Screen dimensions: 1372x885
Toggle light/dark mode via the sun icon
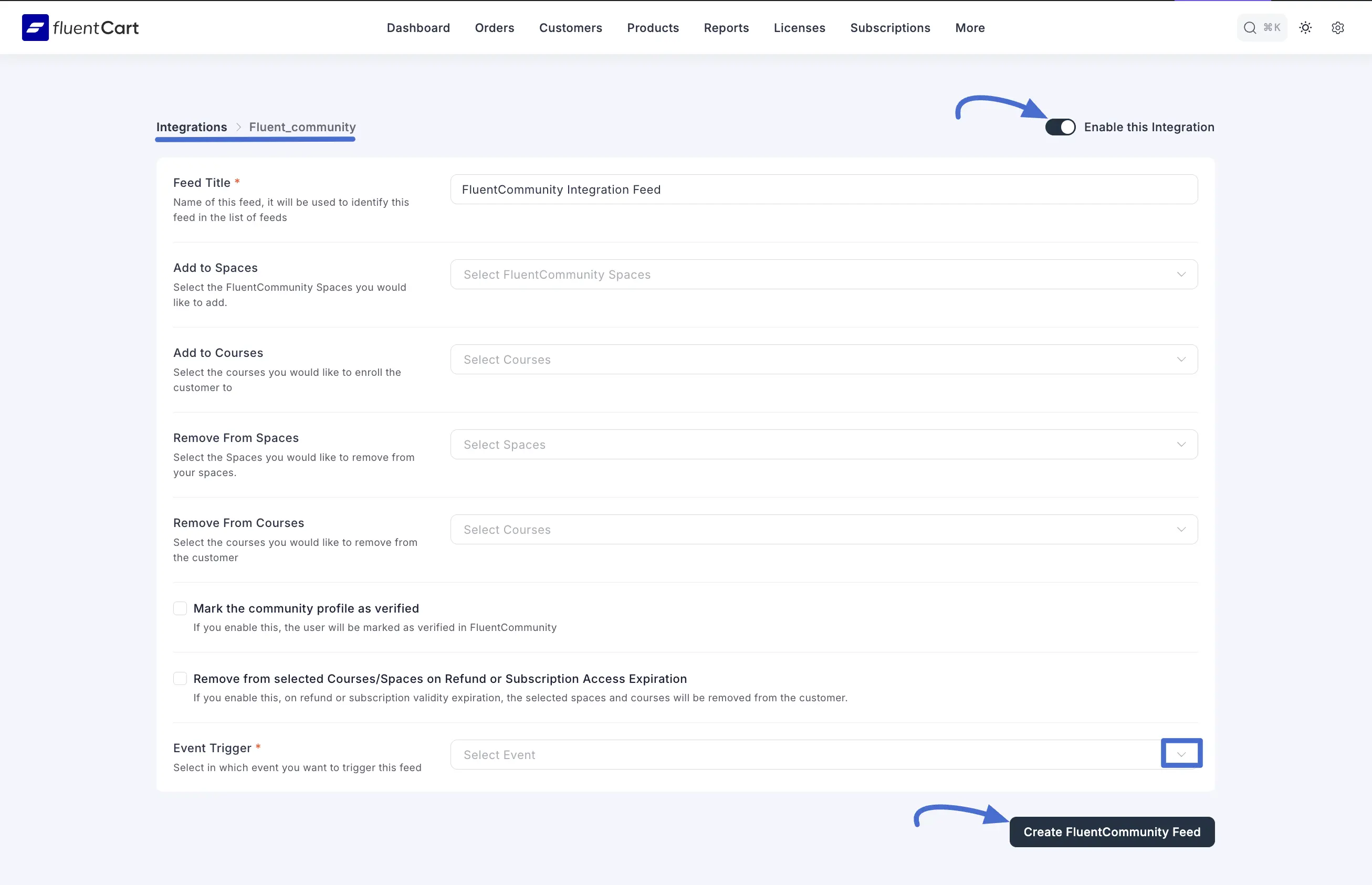[1305, 27]
